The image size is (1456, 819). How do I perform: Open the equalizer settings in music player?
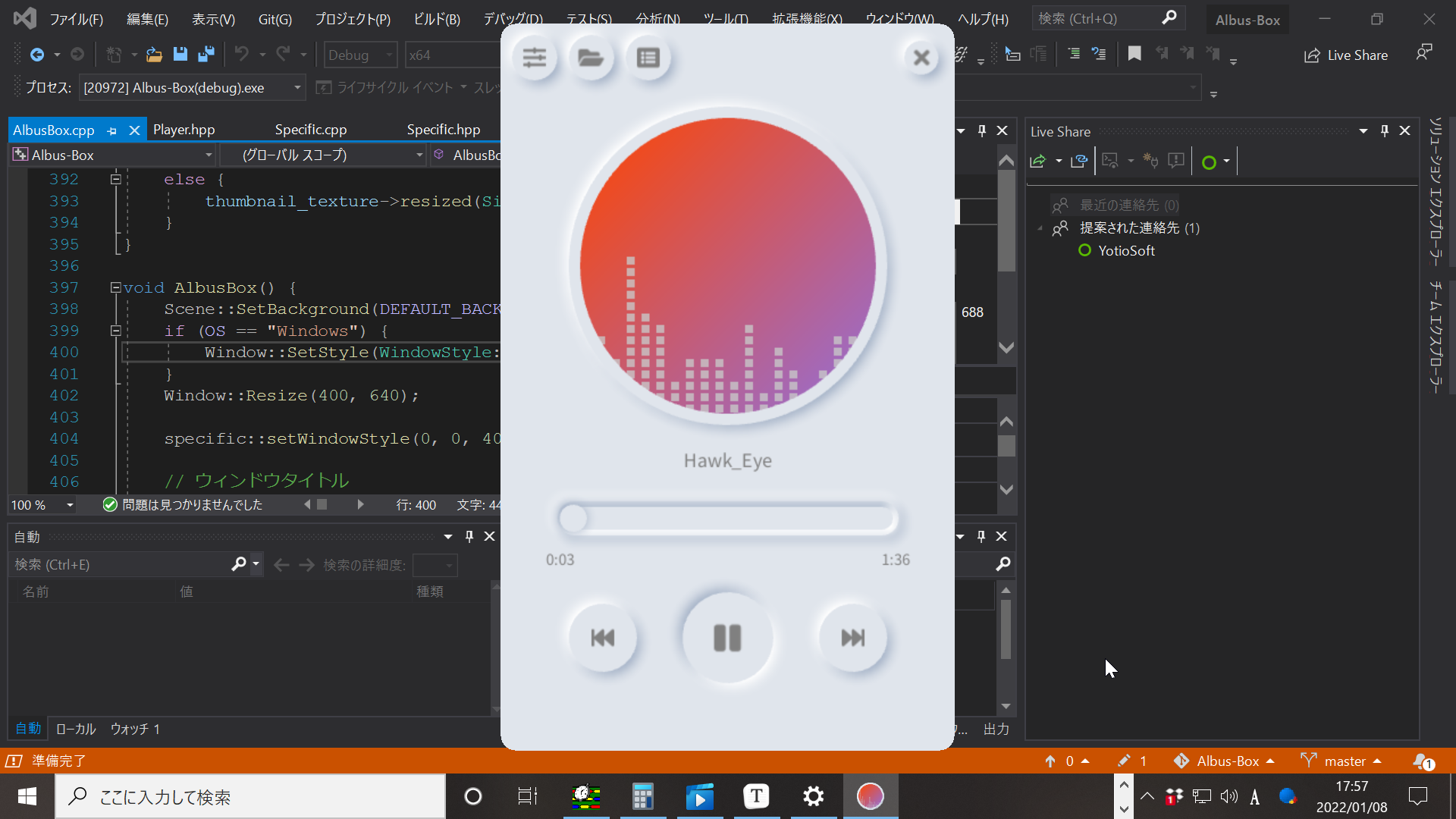click(535, 58)
